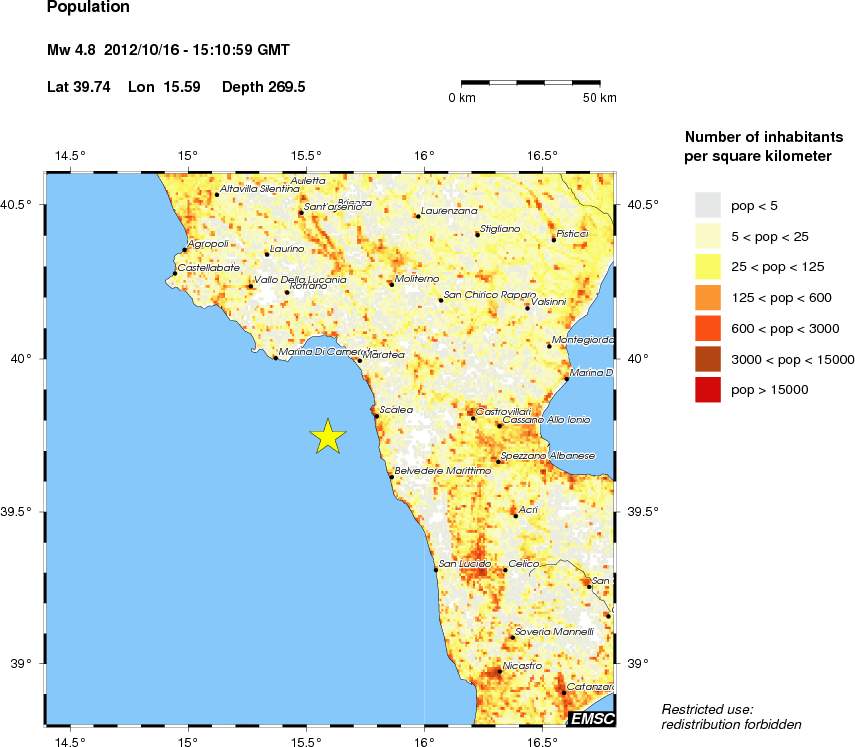Select the Acri city marker
The image size is (855, 747).
click(x=515, y=515)
